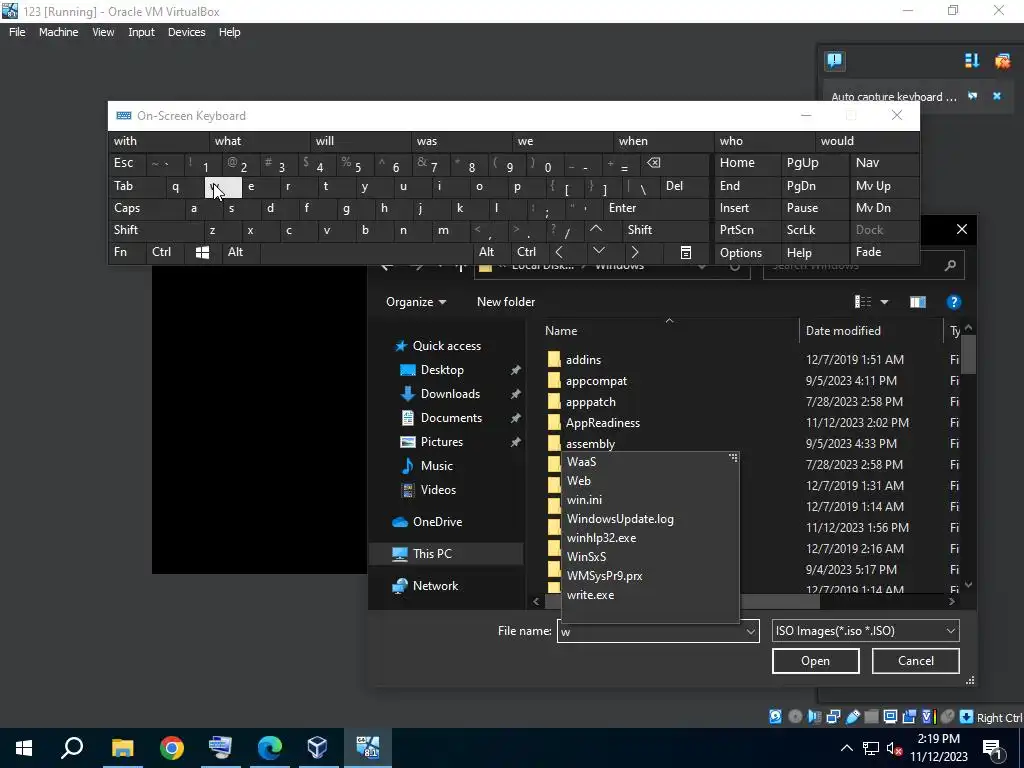Open the Input menu
This screenshot has width=1024, height=768.
pyautogui.click(x=141, y=32)
